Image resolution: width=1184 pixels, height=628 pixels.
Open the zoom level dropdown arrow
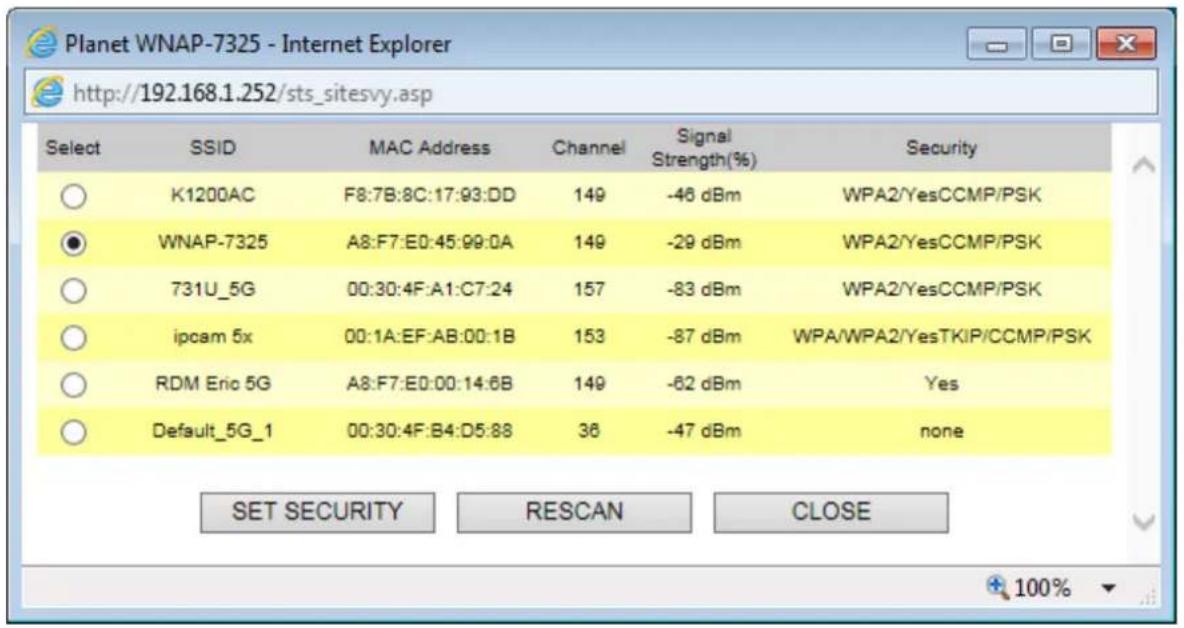point(1108,588)
